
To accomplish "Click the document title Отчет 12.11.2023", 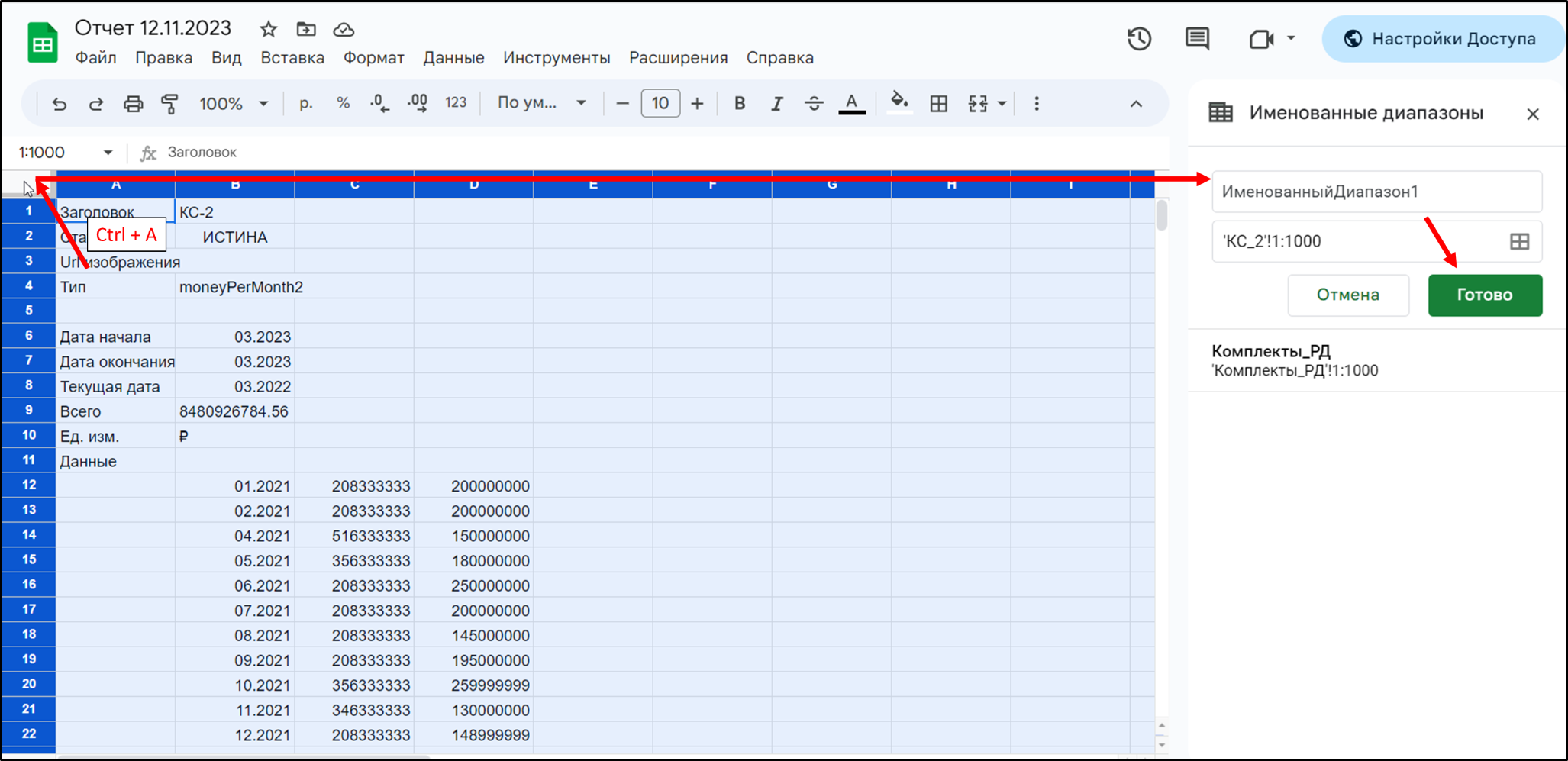I will pos(153,28).
